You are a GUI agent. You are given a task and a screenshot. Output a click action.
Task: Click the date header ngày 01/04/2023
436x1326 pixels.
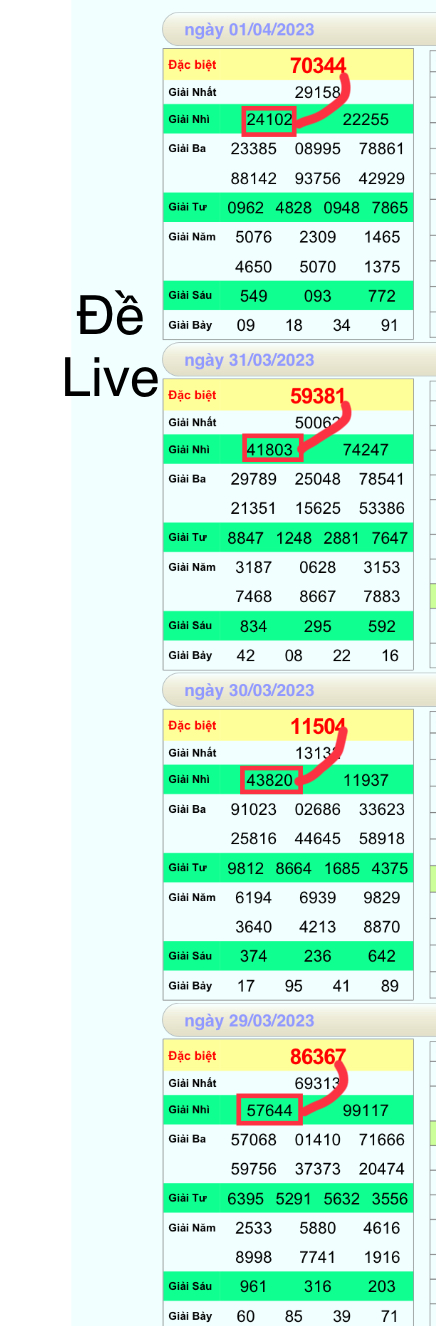click(249, 30)
